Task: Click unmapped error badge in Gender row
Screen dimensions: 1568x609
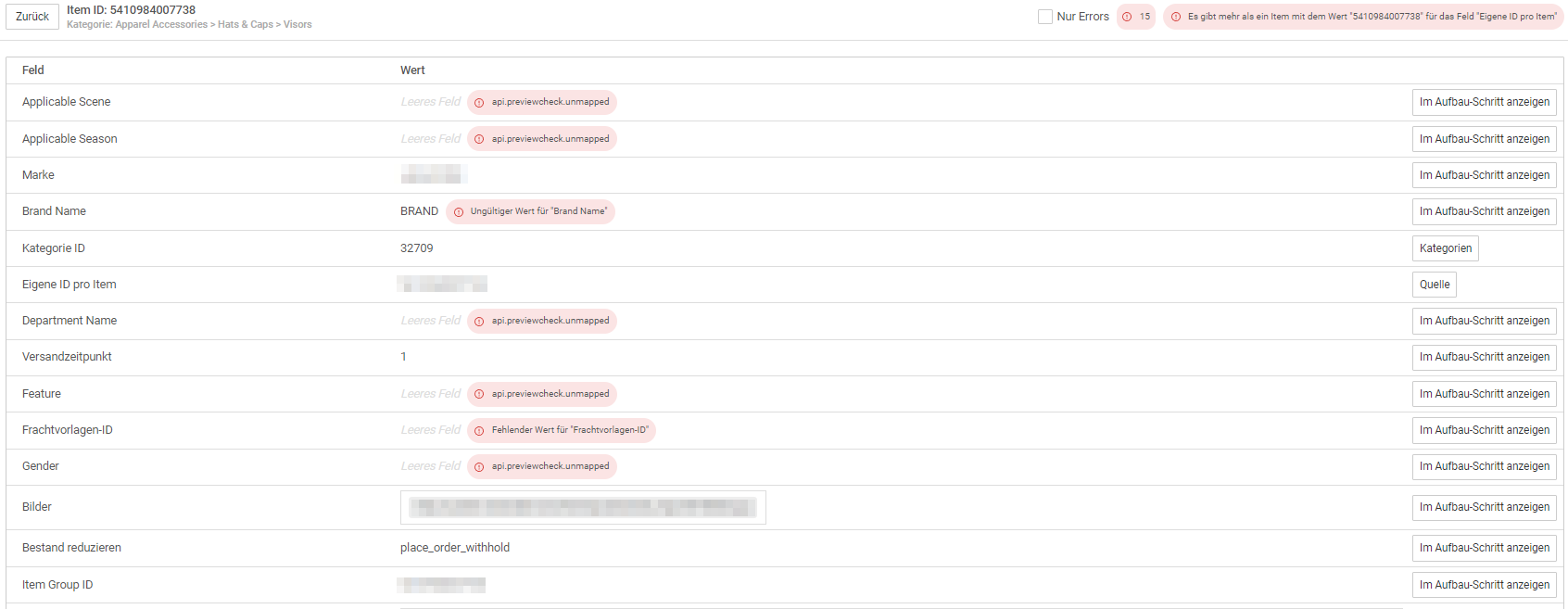Action: [x=542, y=466]
